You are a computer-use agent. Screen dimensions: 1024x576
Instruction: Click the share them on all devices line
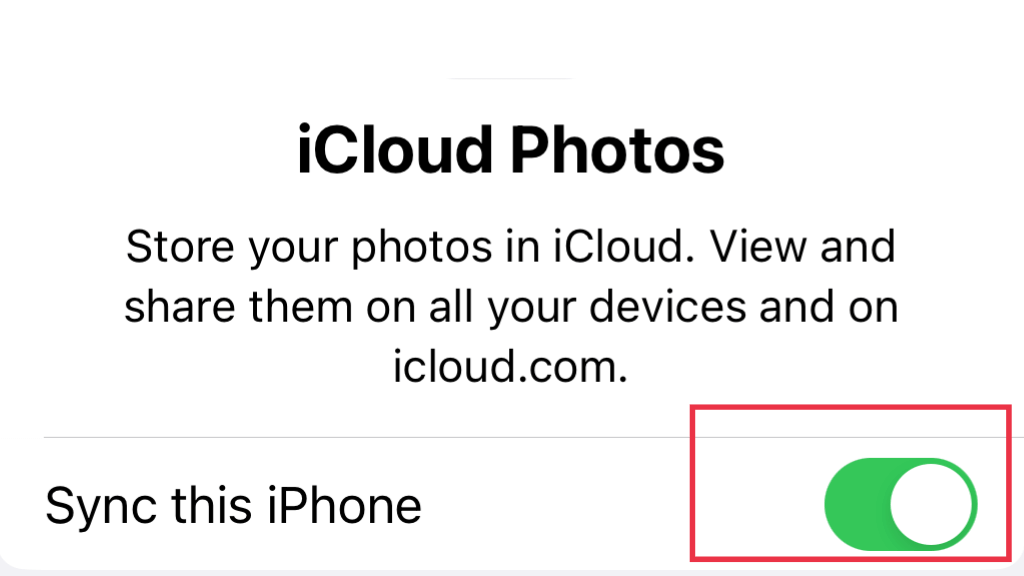click(511, 307)
